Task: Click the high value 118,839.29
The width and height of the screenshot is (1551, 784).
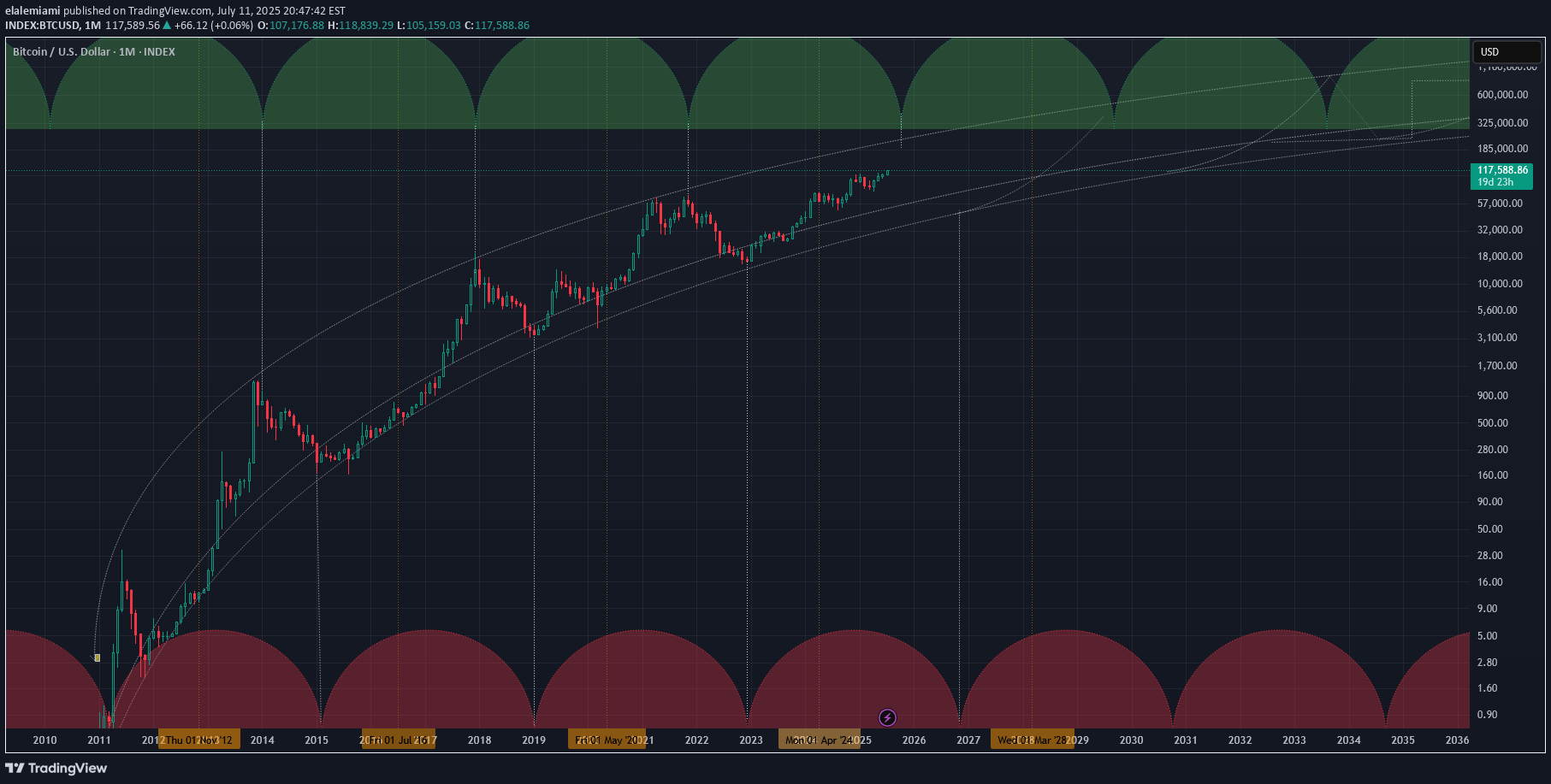Action: [x=366, y=26]
